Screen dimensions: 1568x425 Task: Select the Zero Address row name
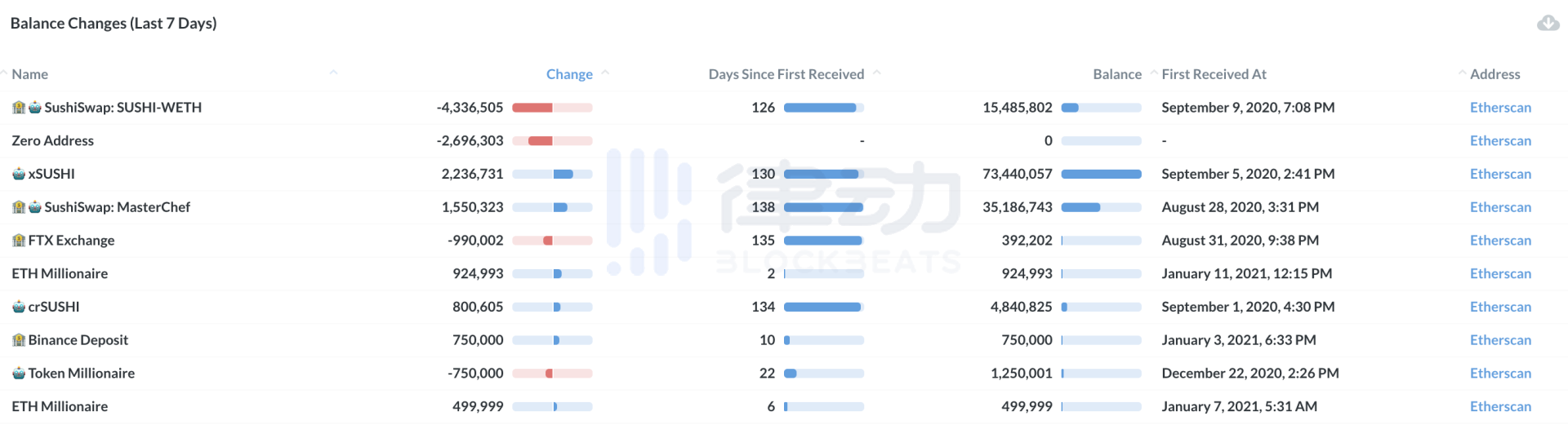tap(52, 141)
